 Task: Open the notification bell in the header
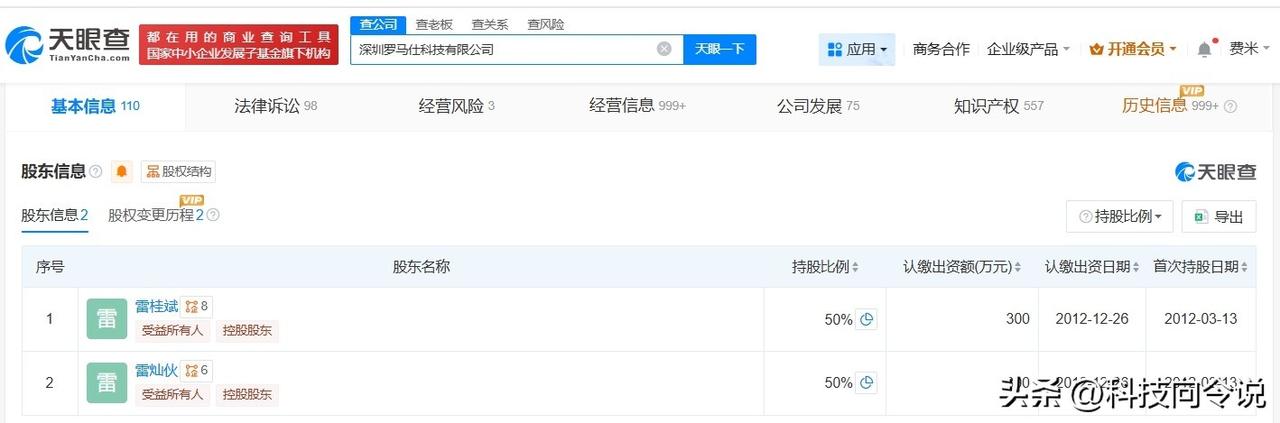[x=1204, y=49]
